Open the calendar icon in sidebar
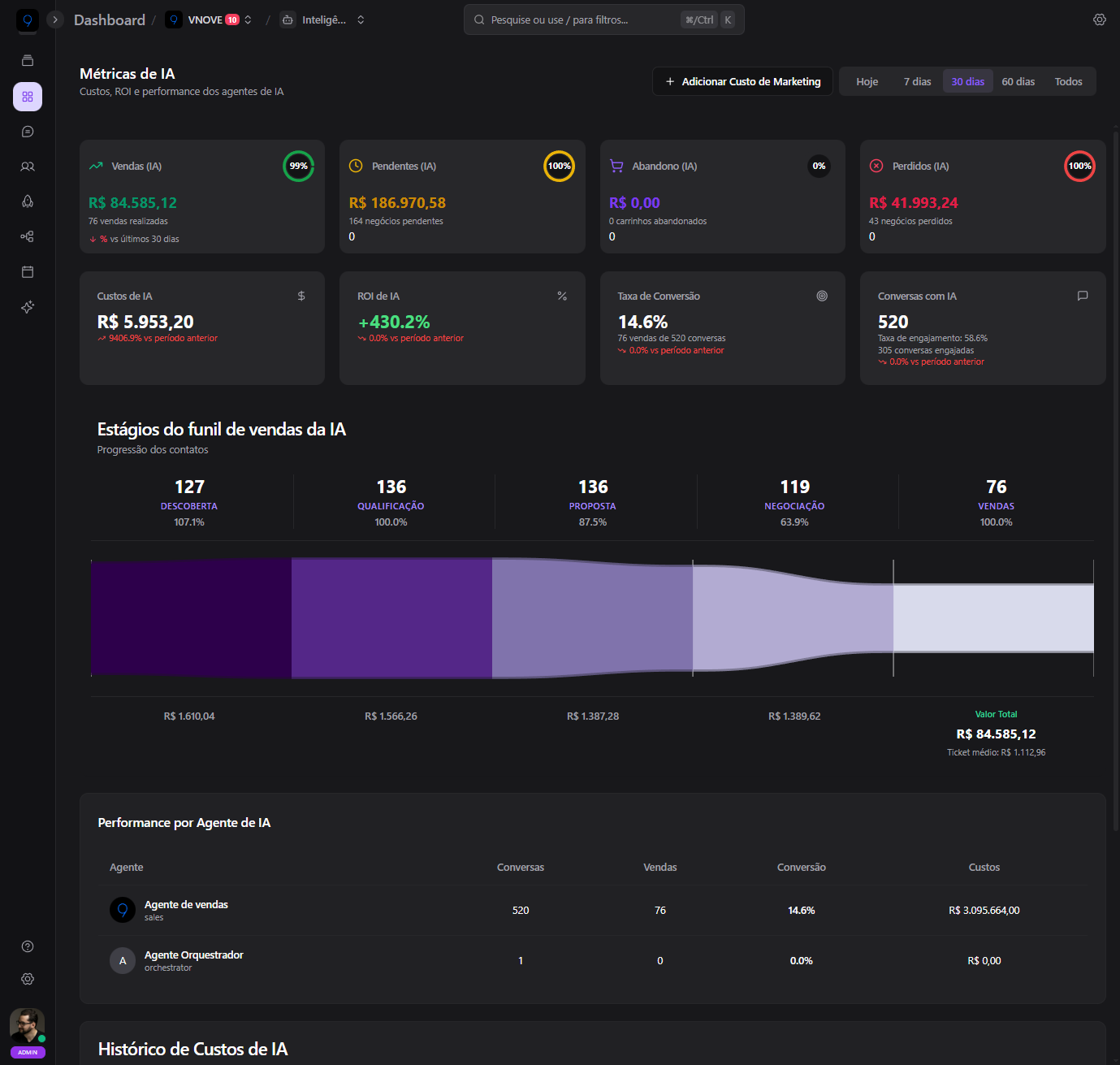Screen dimensions: 1120x1065 (x=28, y=271)
